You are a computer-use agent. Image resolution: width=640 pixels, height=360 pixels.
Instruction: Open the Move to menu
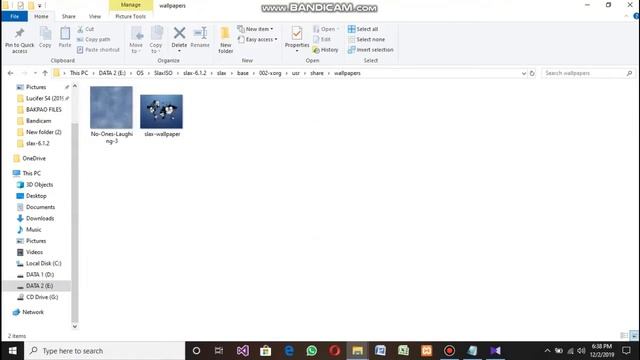(x=136, y=40)
